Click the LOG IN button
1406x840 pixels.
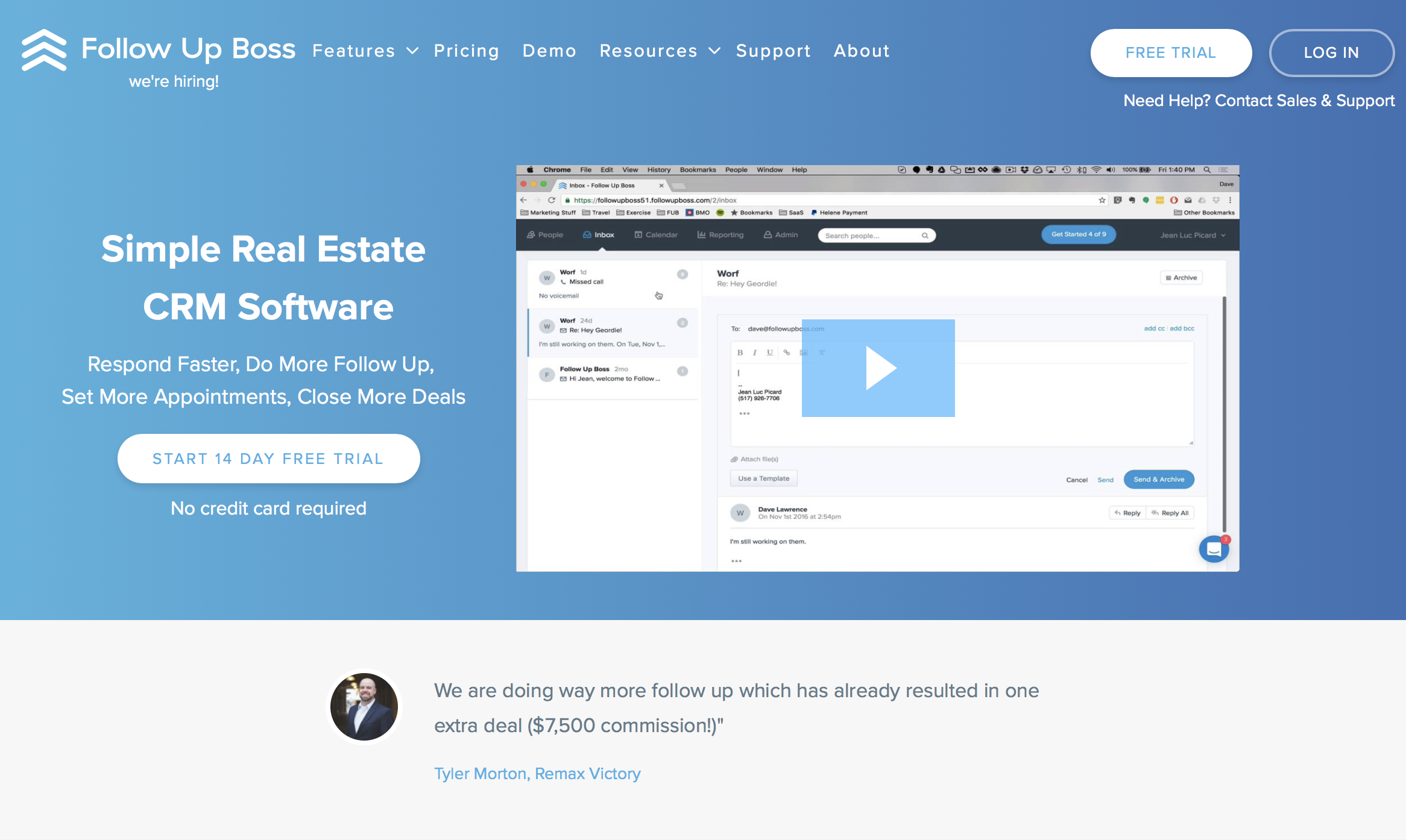coord(1332,53)
